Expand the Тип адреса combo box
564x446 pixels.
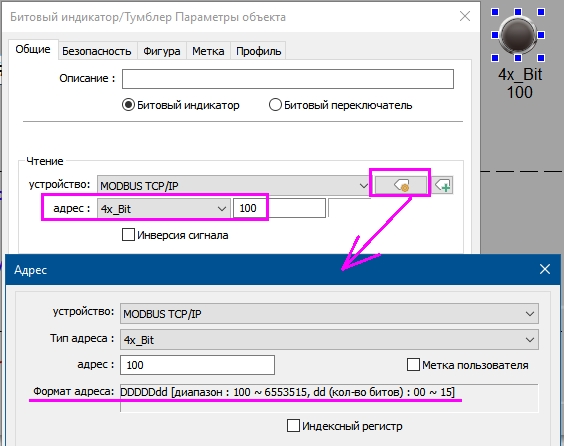coord(329,340)
